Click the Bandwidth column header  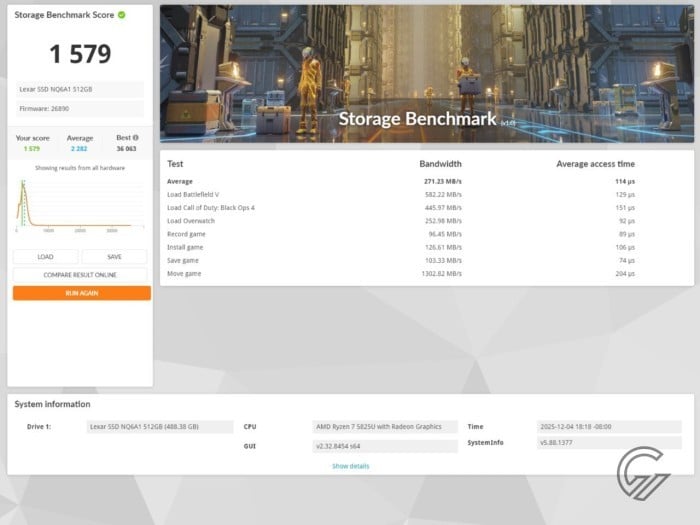(x=440, y=164)
